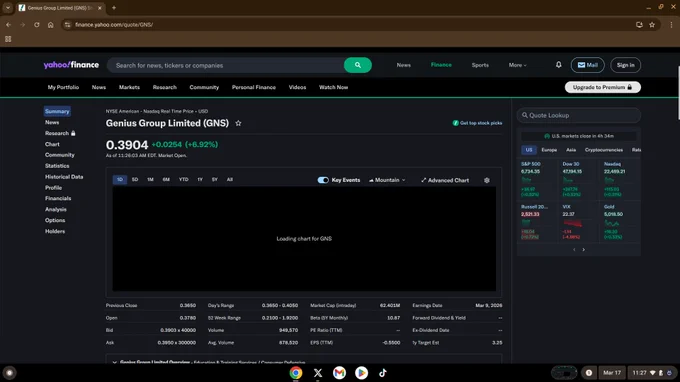
Task: Click the green search magnifier button
Action: 357,65
